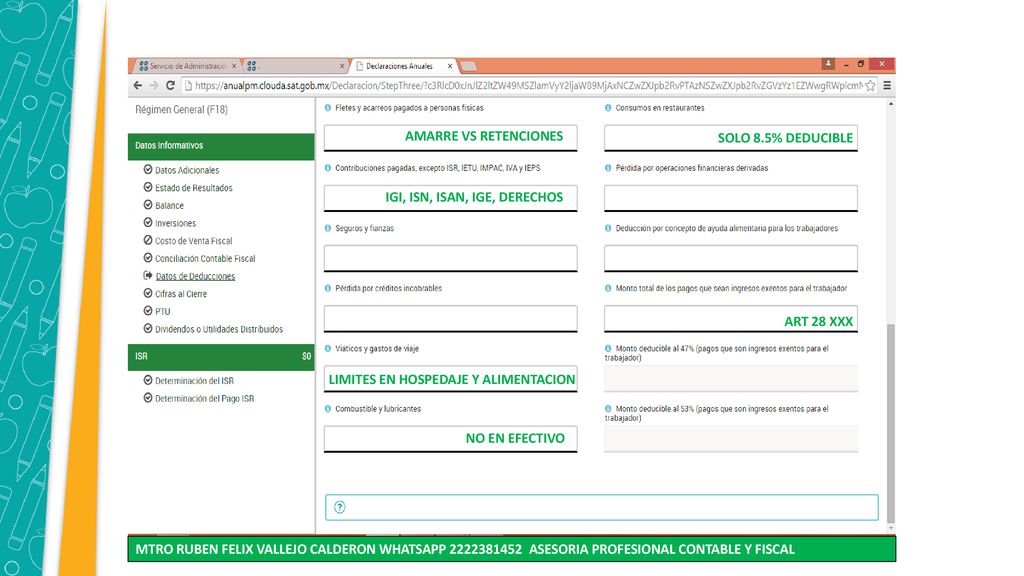
Task: Open Inversiones section
Action: point(175,223)
